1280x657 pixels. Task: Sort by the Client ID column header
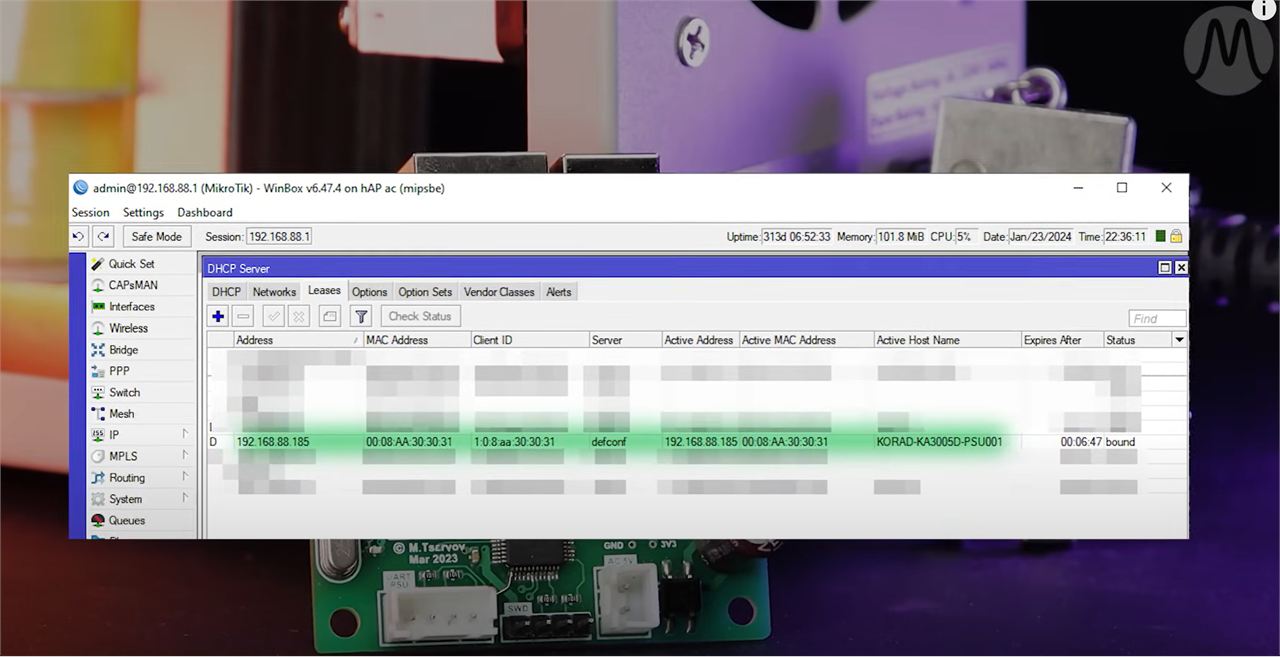(x=529, y=340)
